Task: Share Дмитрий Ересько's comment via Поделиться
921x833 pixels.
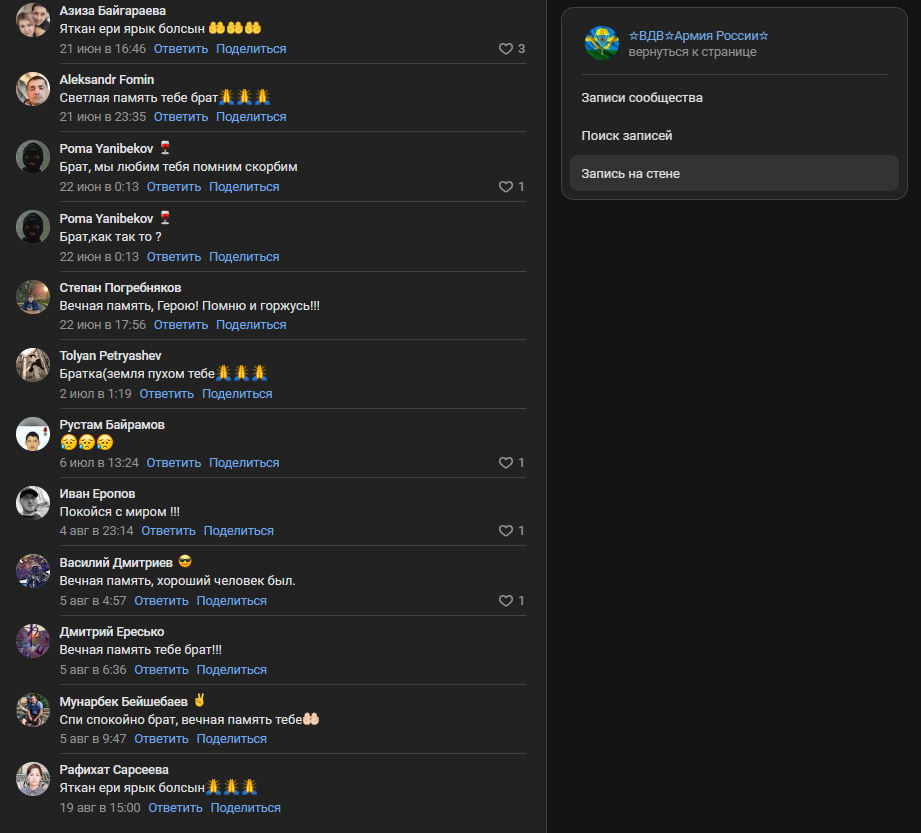Action: tap(231, 670)
